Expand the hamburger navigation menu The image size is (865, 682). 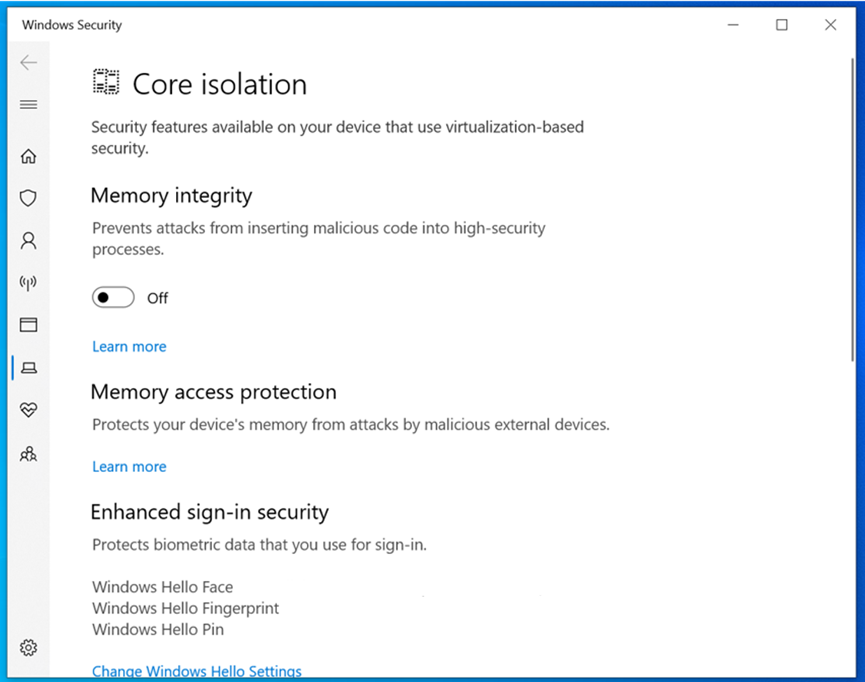29,104
